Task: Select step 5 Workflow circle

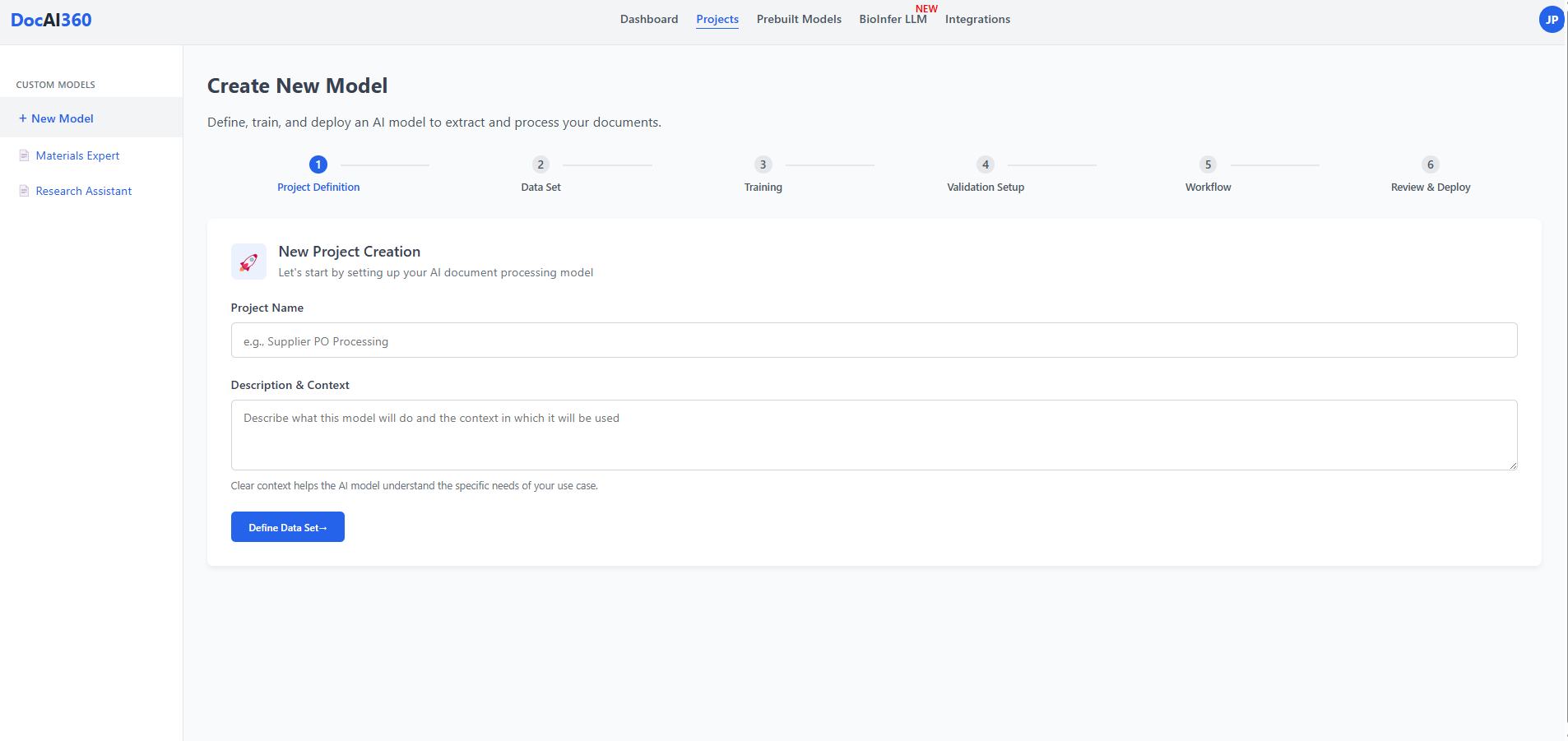Action: pyautogui.click(x=1208, y=164)
